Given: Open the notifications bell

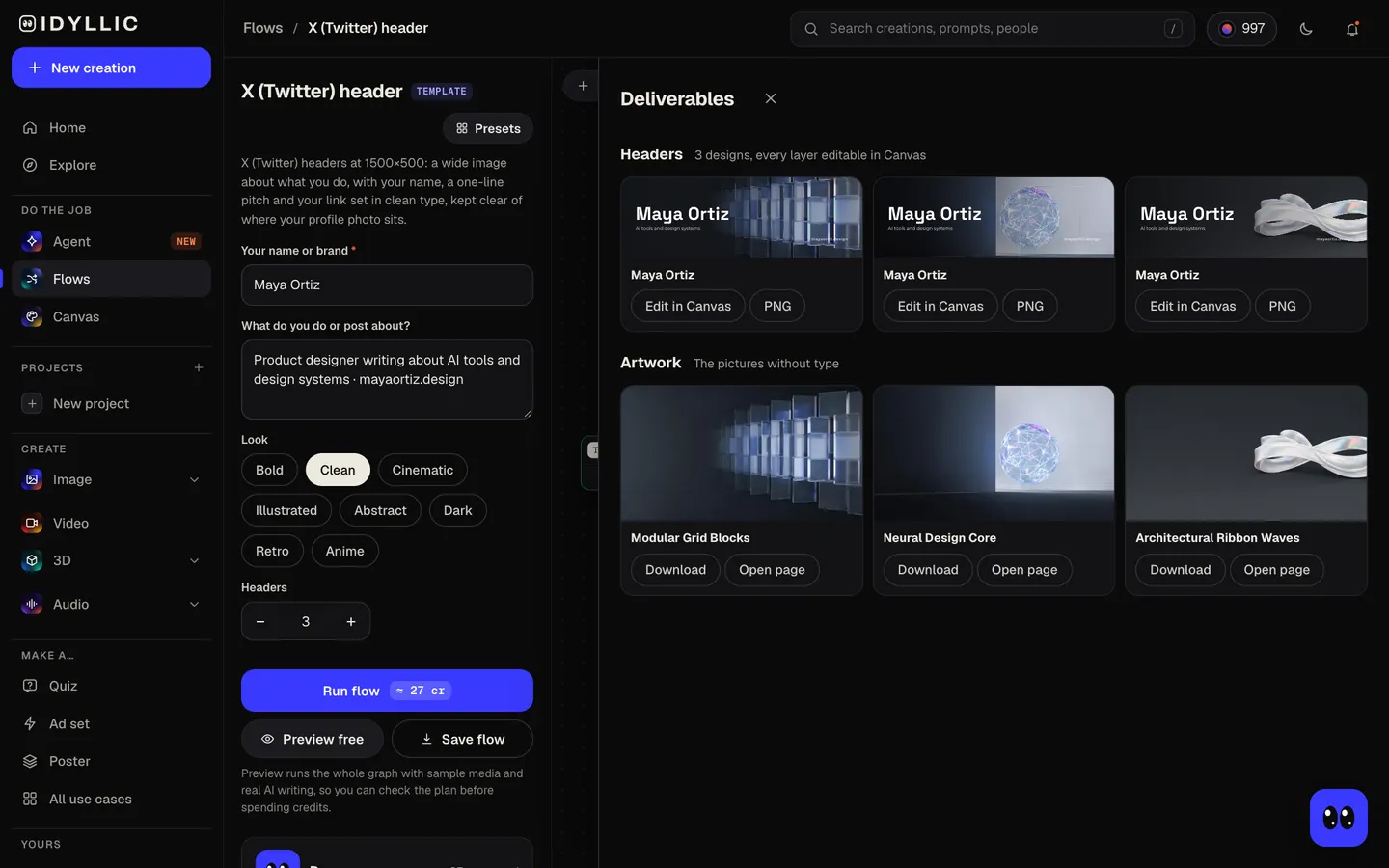Looking at the screenshot, I should (x=1352, y=29).
